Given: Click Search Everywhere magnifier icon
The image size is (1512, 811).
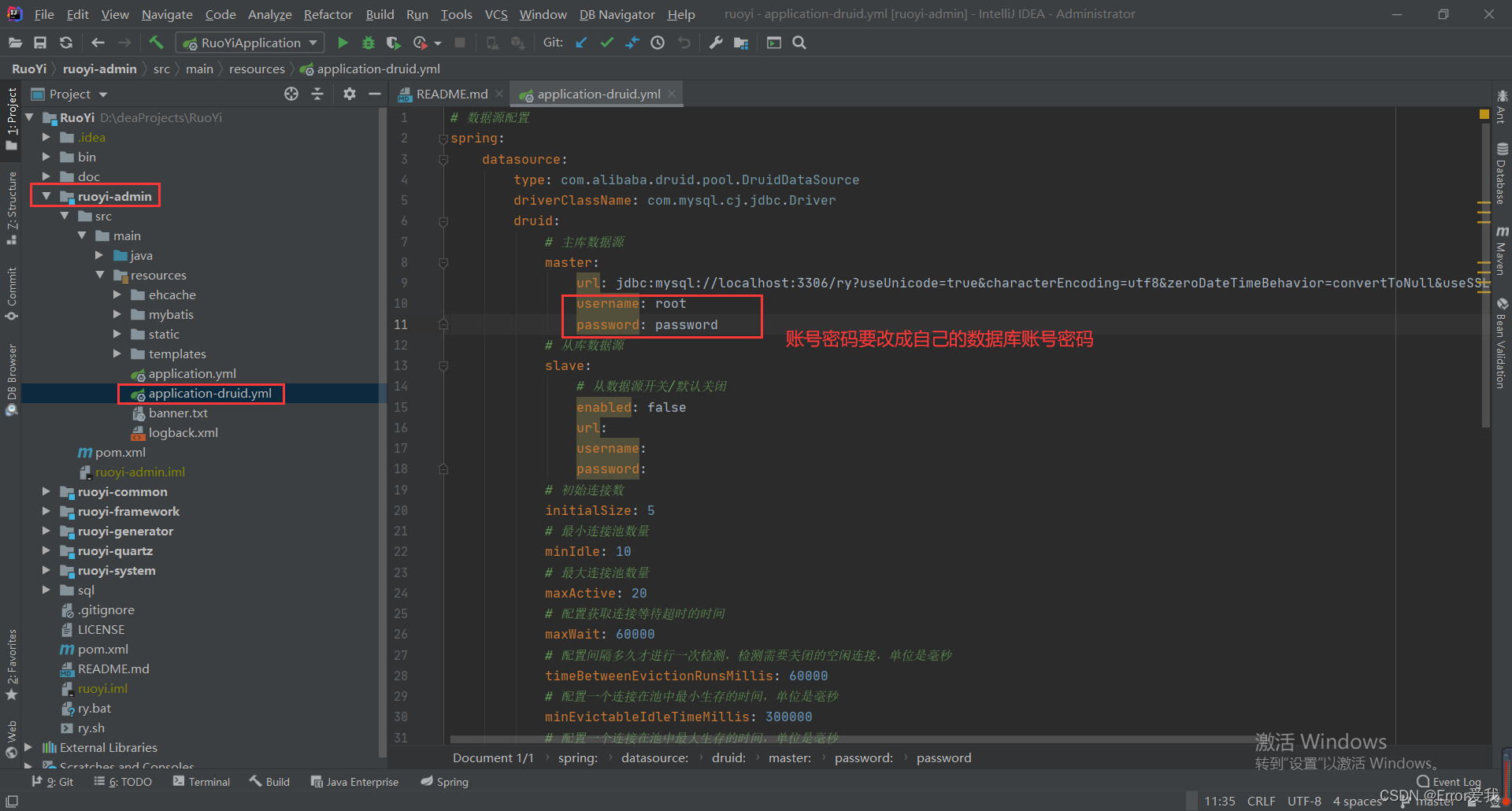Looking at the screenshot, I should click(799, 43).
